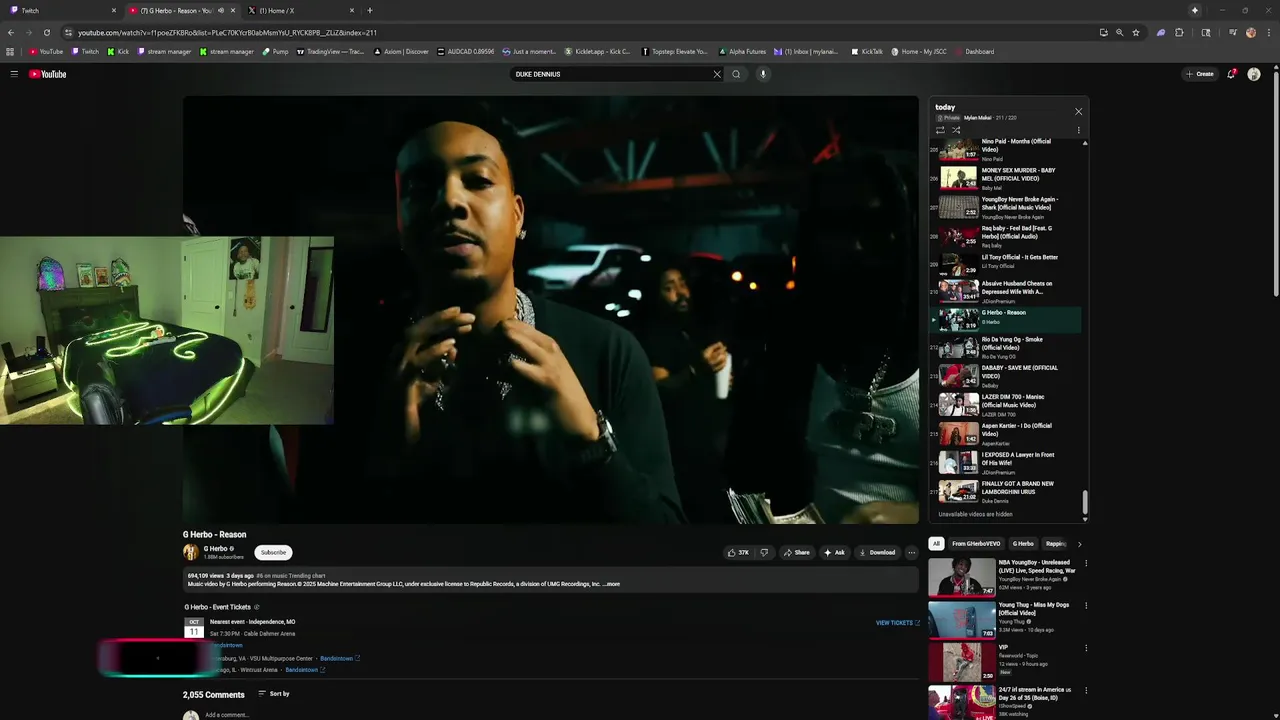
Task: Select the 'Rapping' filter chip
Action: point(1055,544)
